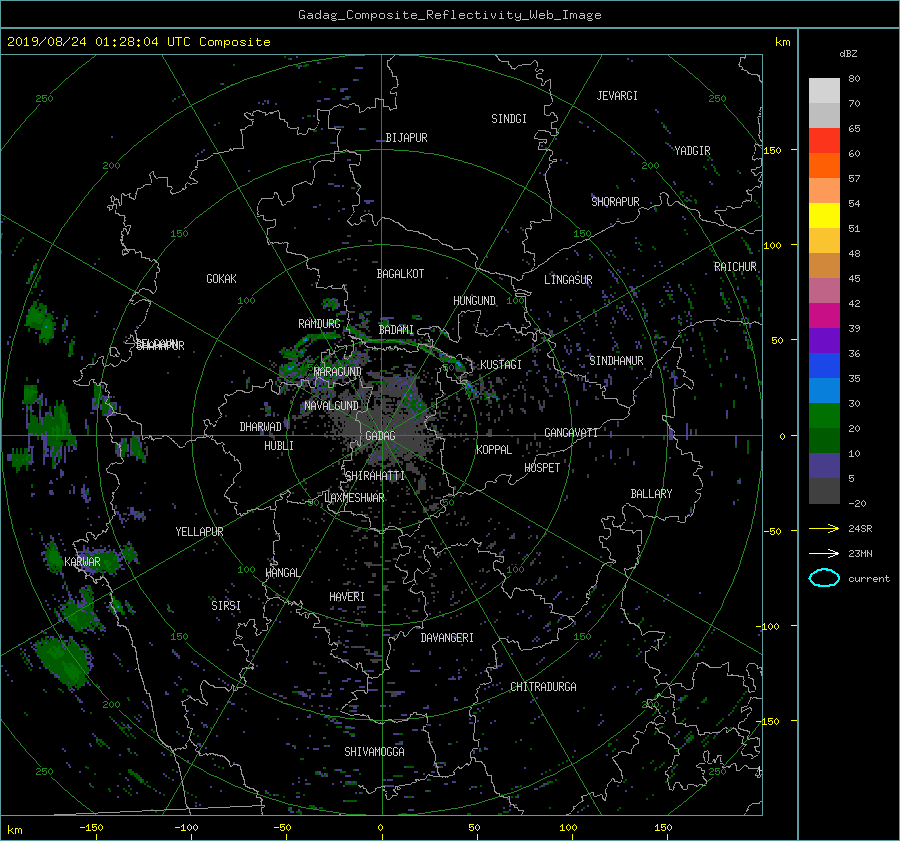Select the dark green 20-10 dBZ swatch
Screen dimensions: 900x841
tap(824, 441)
